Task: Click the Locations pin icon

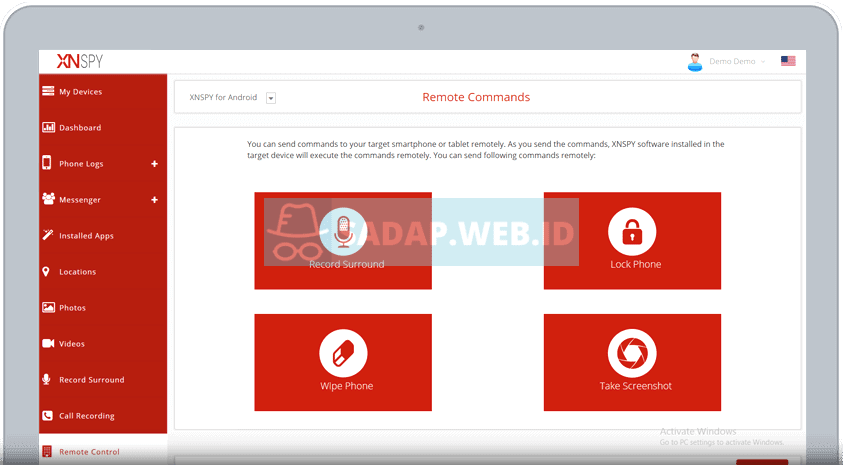Action: (x=46, y=271)
